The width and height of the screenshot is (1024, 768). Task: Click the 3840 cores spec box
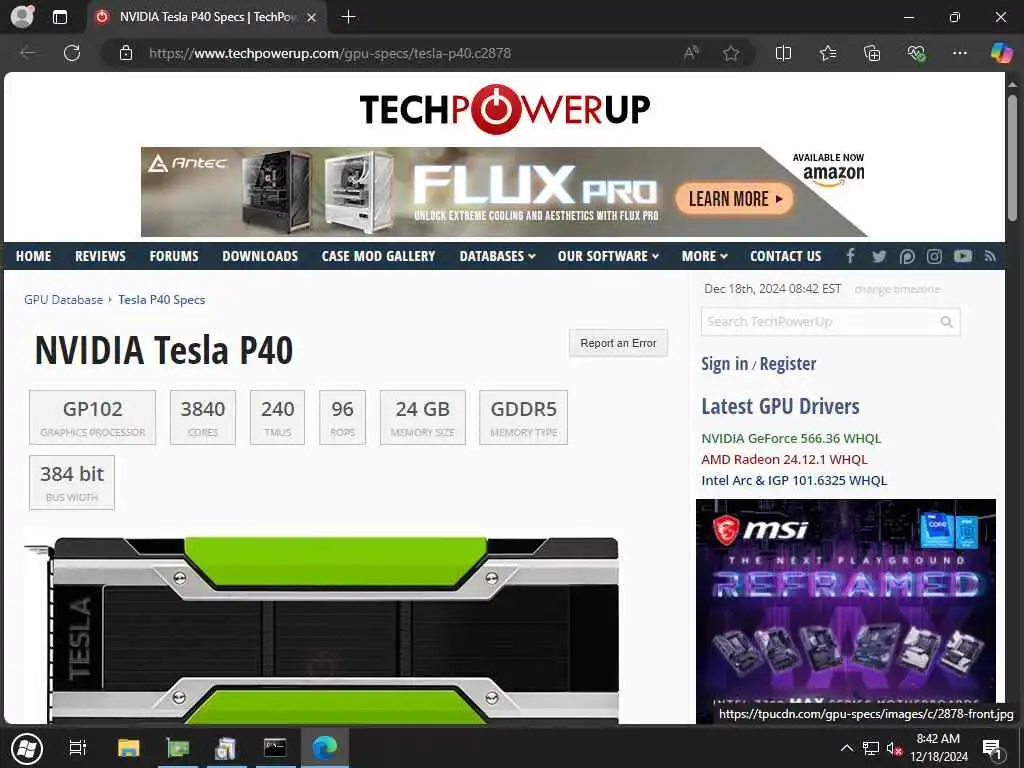click(202, 417)
